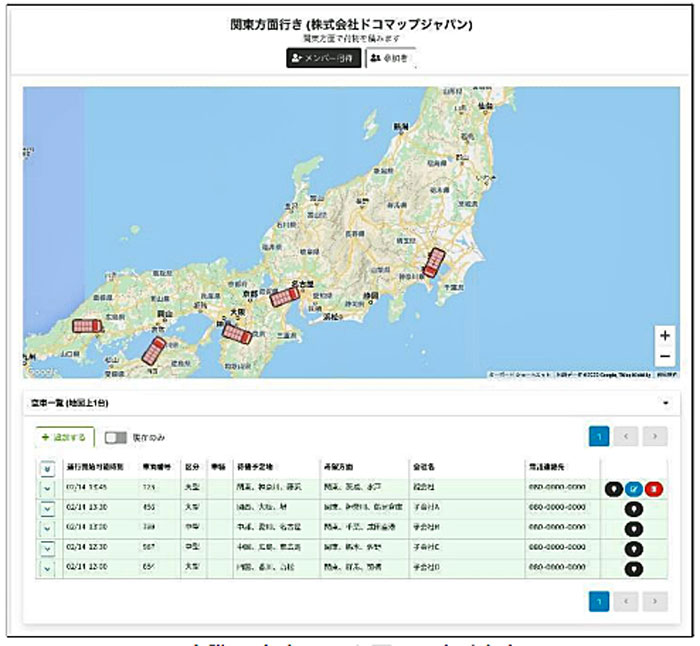
Task: Show map location for the 13:30 row
Action: click(x=633, y=509)
